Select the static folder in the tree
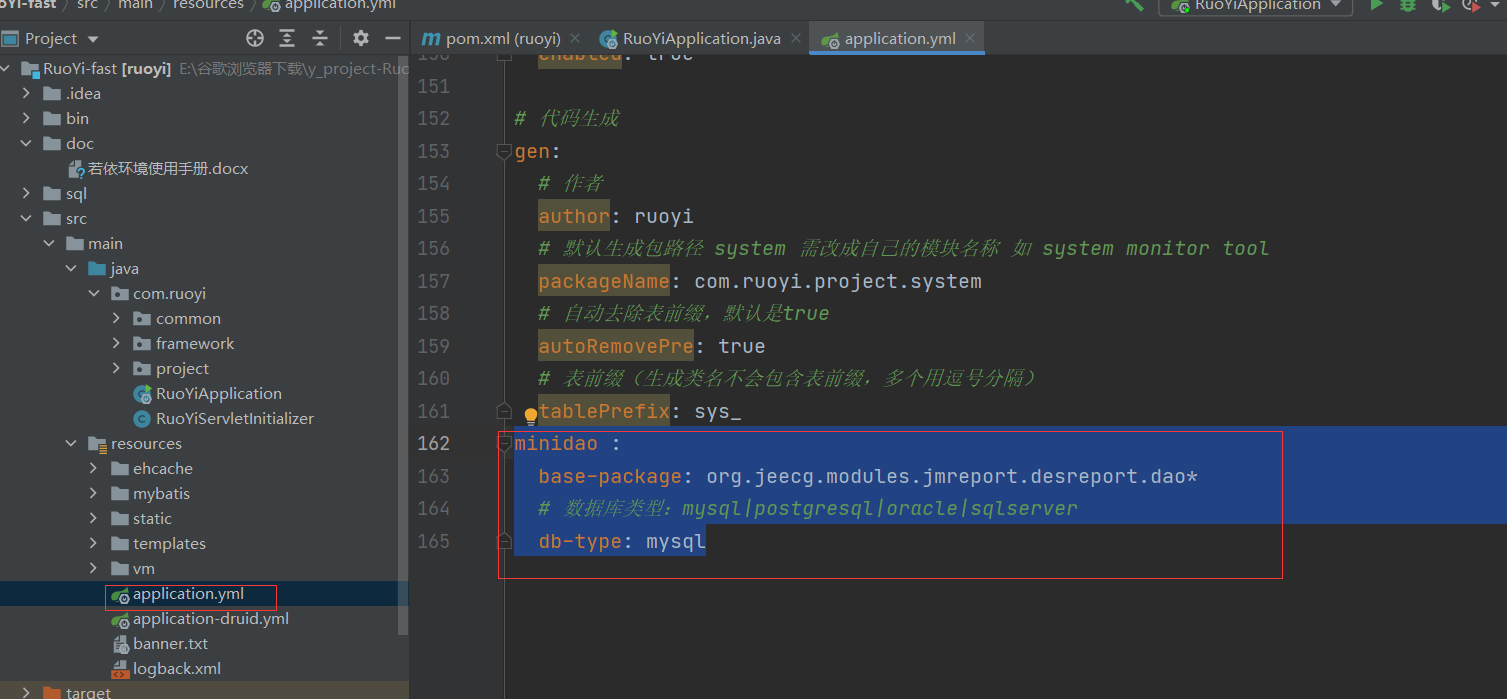This screenshot has height=699, width=1507. 152,519
